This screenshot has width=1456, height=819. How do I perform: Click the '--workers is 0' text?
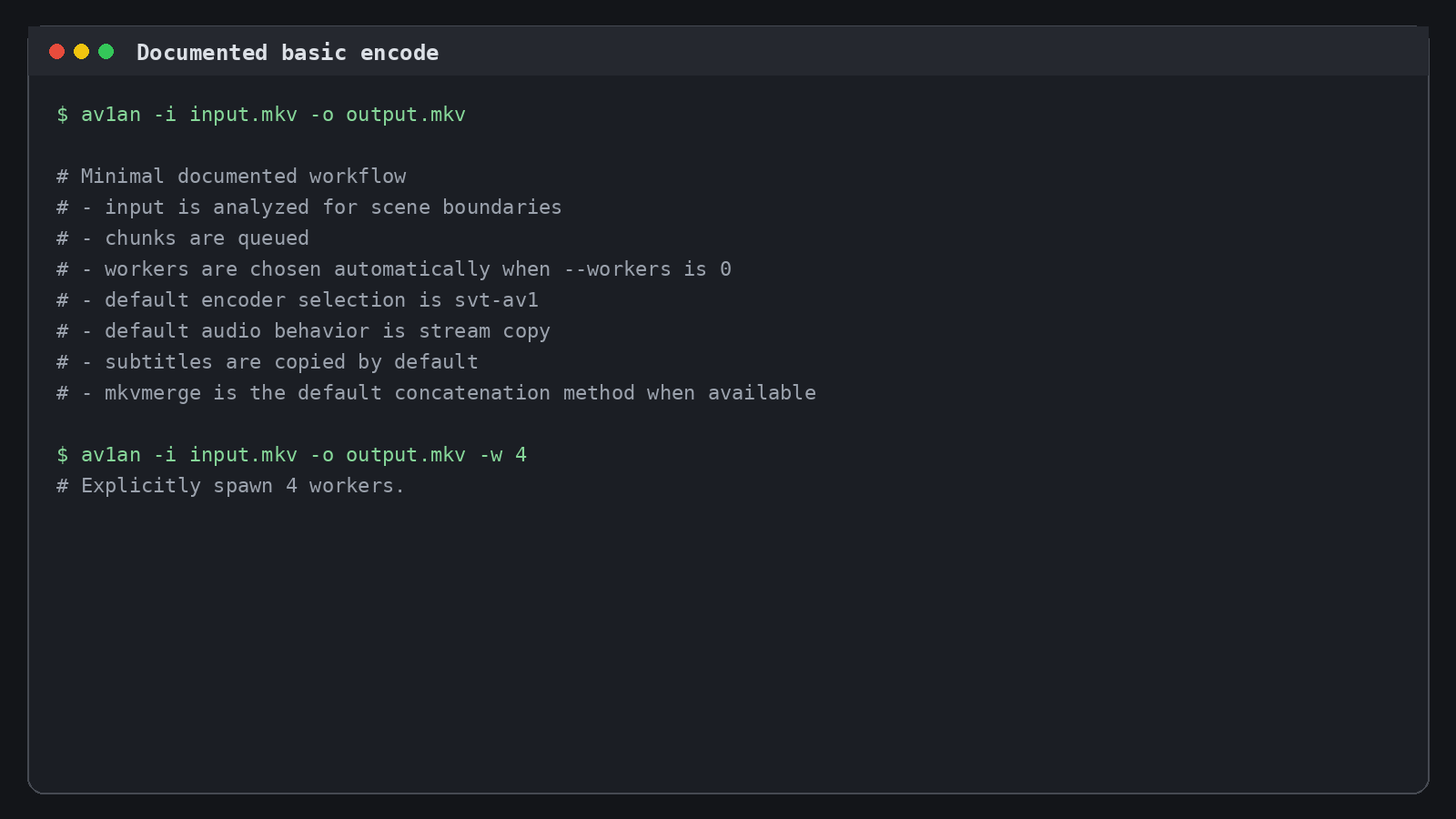coord(647,269)
